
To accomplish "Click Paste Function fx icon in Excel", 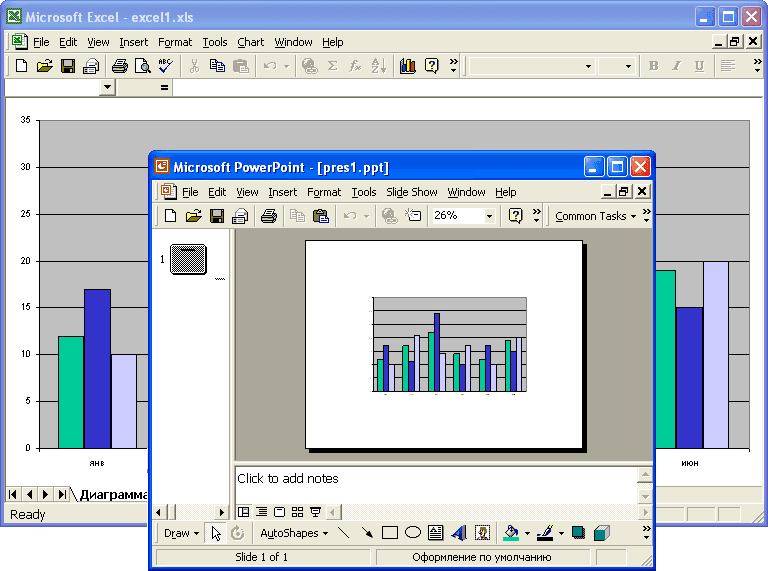I will pos(355,66).
